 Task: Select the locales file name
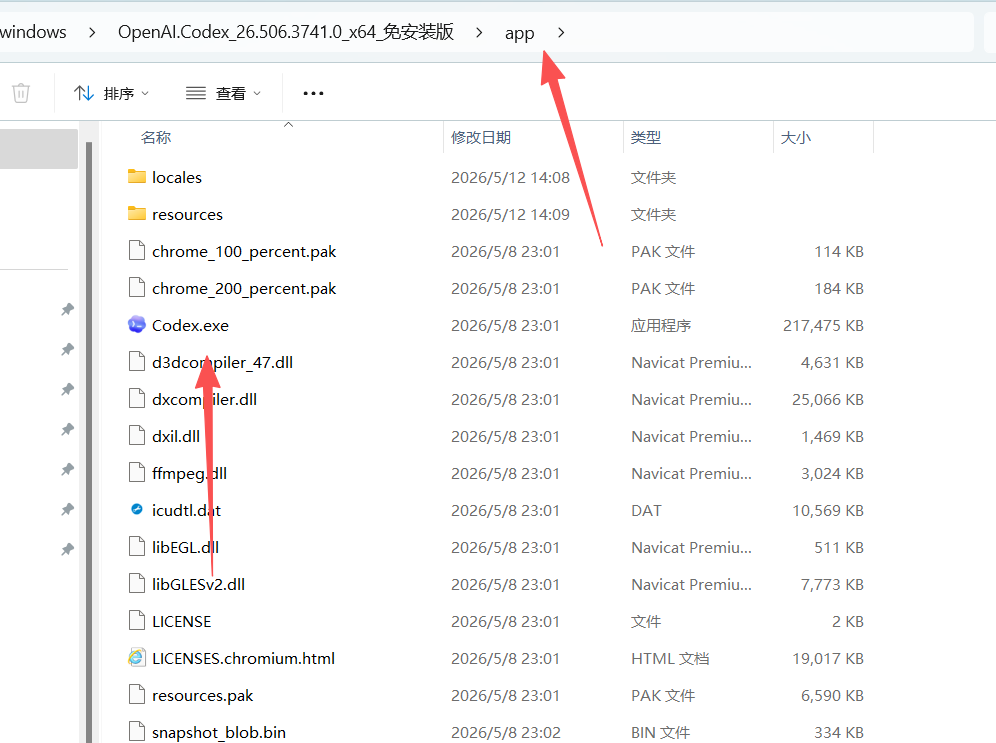(177, 177)
